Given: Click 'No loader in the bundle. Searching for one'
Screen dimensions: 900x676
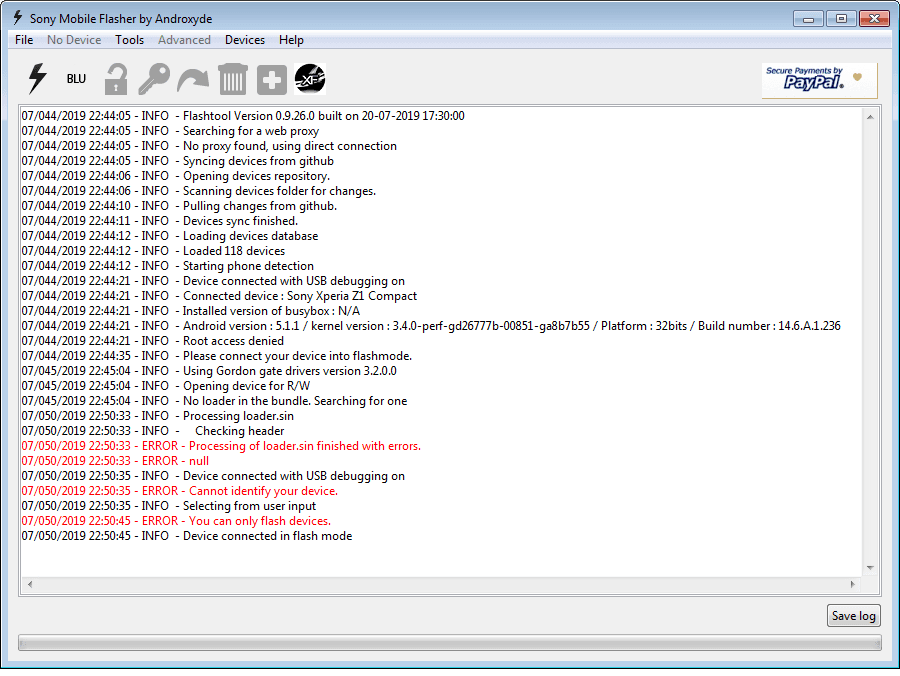Looking at the screenshot, I should (x=215, y=401).
